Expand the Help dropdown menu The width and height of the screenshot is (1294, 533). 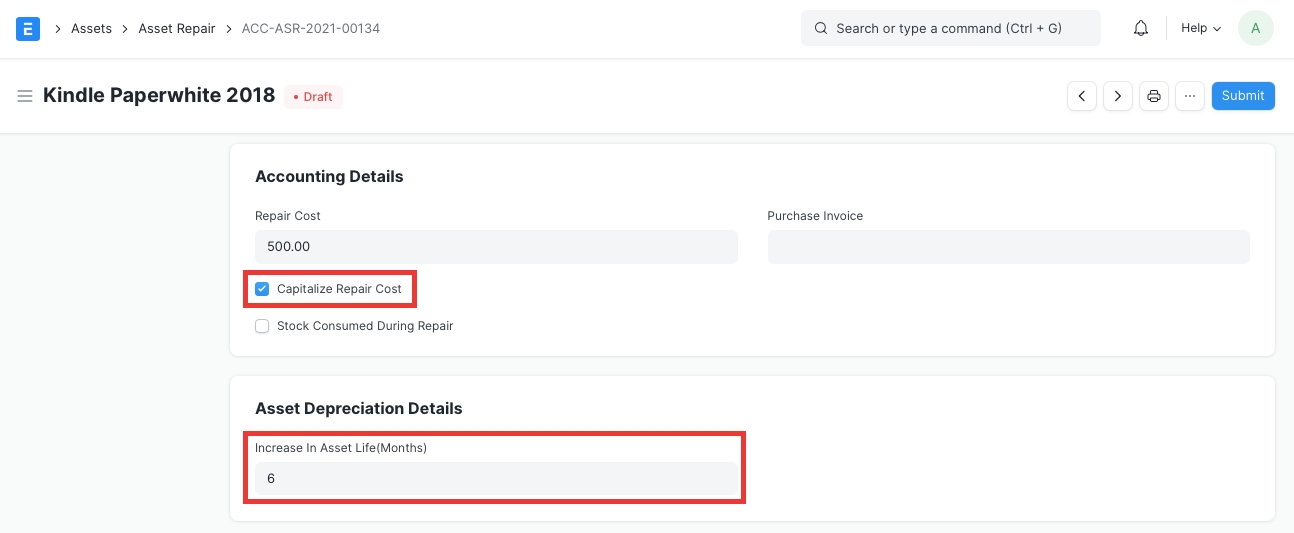pos(1201,29)
